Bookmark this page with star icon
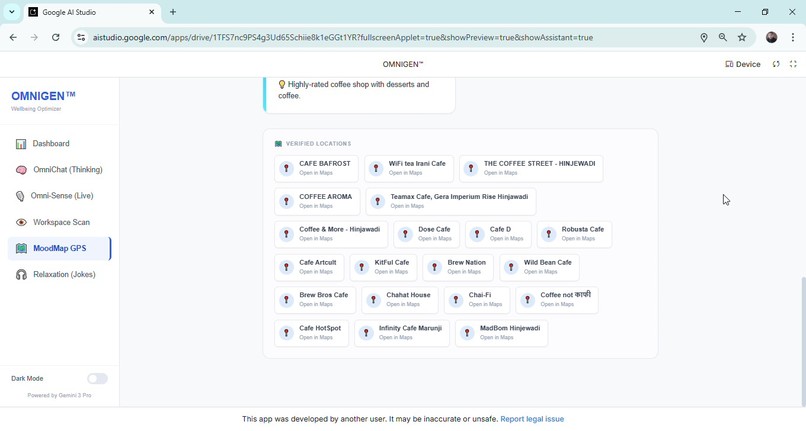The image size is (806, 431). [742, 38]
